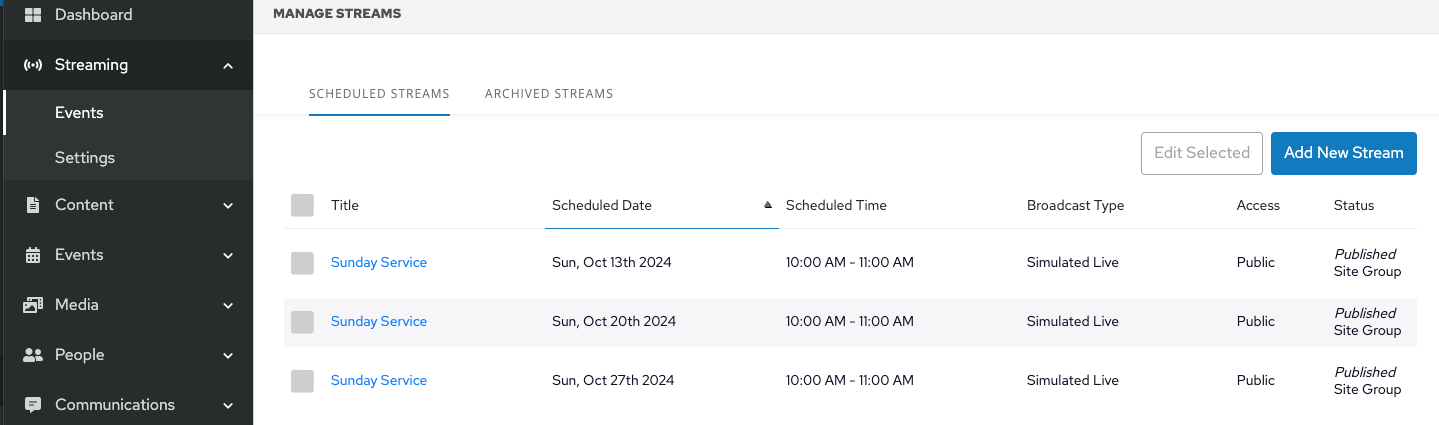Click the Scheduled Date sort arrow
This screenshot has width=1439, height=425.
(x=768, y=205)
